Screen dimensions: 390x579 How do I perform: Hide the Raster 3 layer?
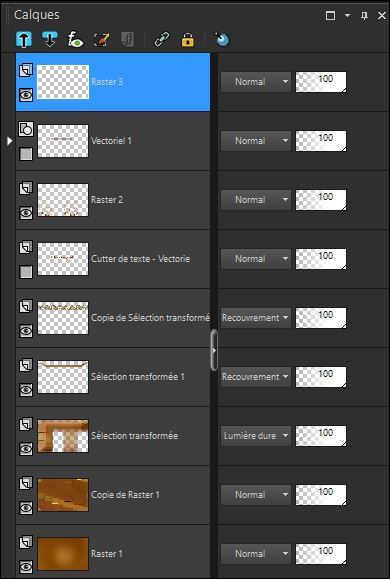click(x=26, y=95)
